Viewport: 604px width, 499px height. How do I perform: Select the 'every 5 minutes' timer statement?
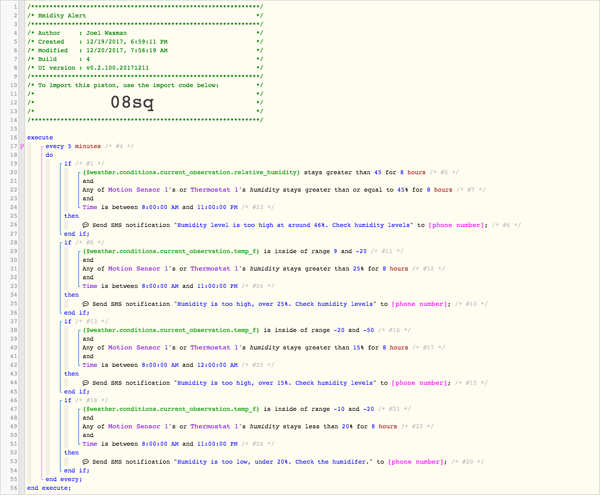coord(73,146)
